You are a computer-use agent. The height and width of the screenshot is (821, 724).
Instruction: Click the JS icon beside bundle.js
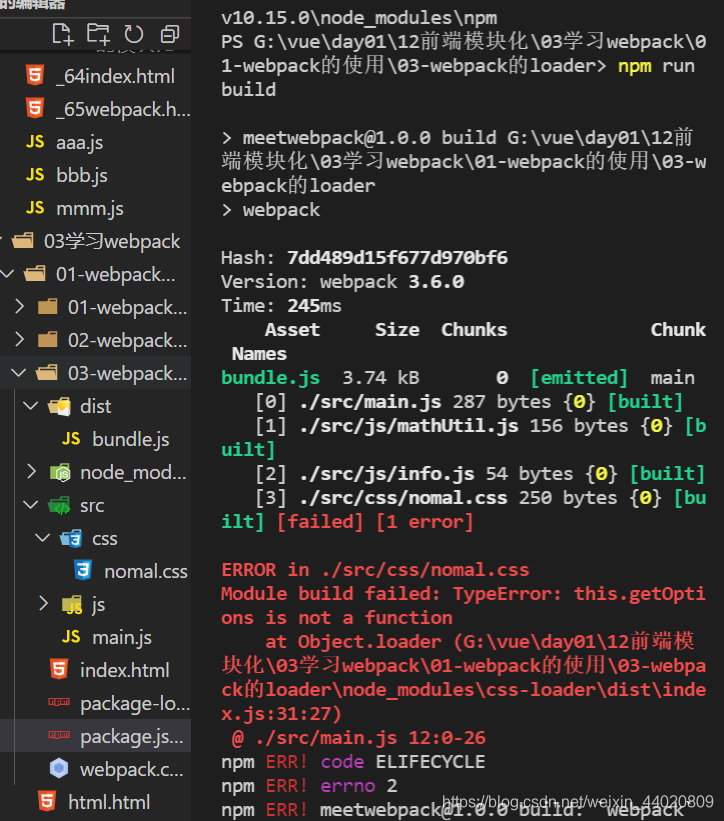tap(71, 439)
